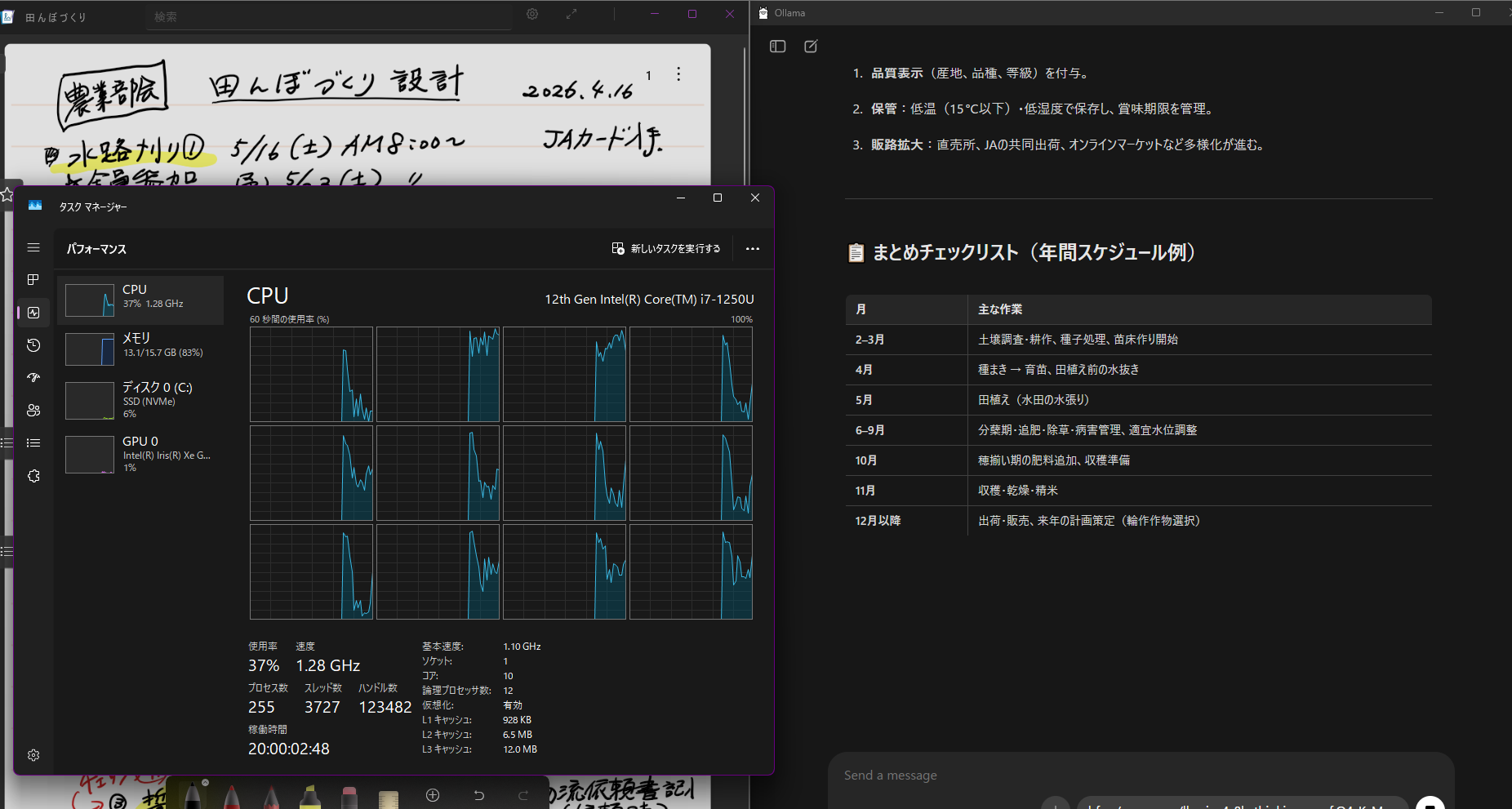This screenshot has height=809, width=1512.
Task: Select the yellow highlighter pen
Action: [x=310, y=796]
